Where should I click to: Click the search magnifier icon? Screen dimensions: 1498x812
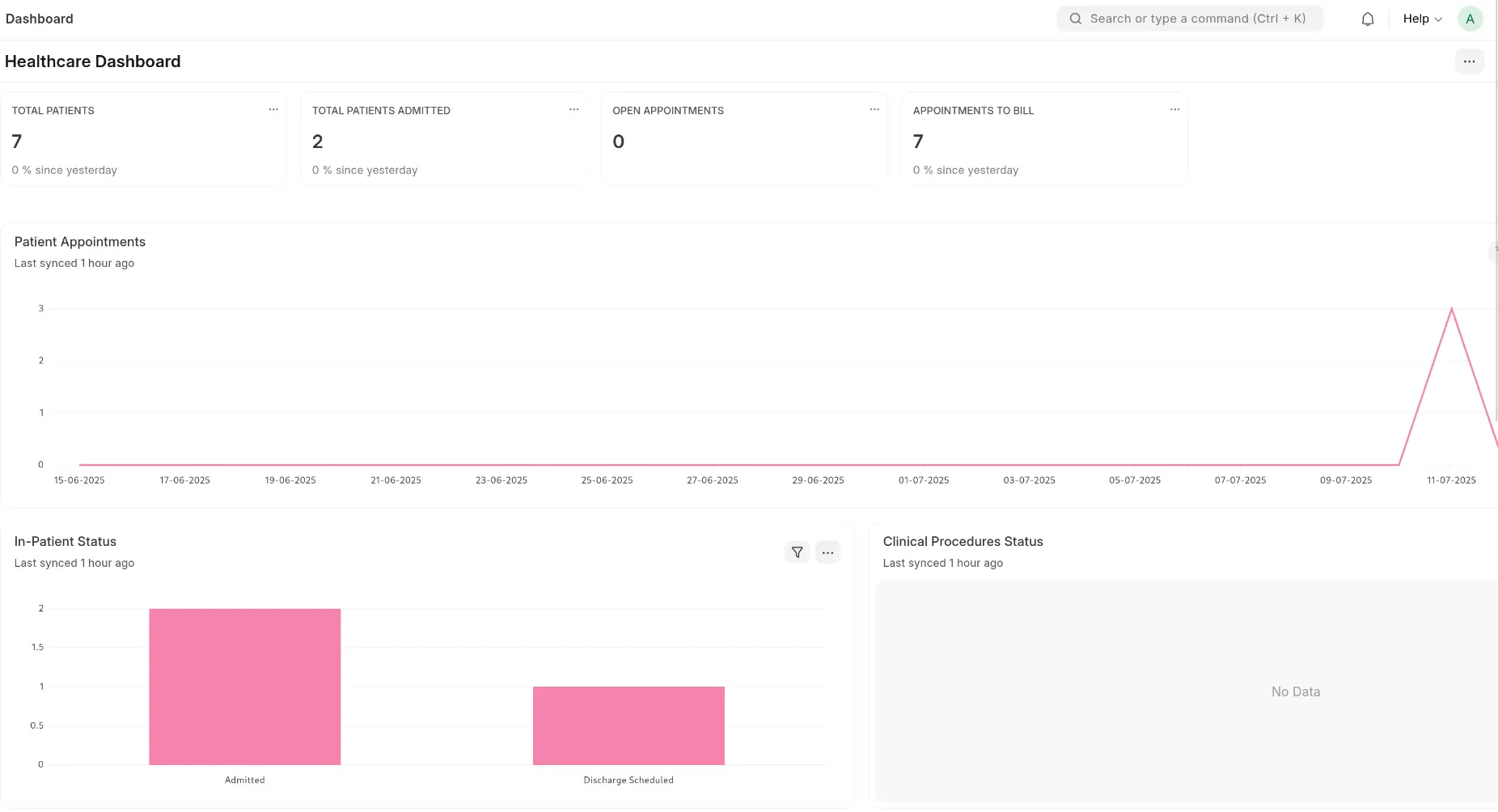pos(1075,18)
